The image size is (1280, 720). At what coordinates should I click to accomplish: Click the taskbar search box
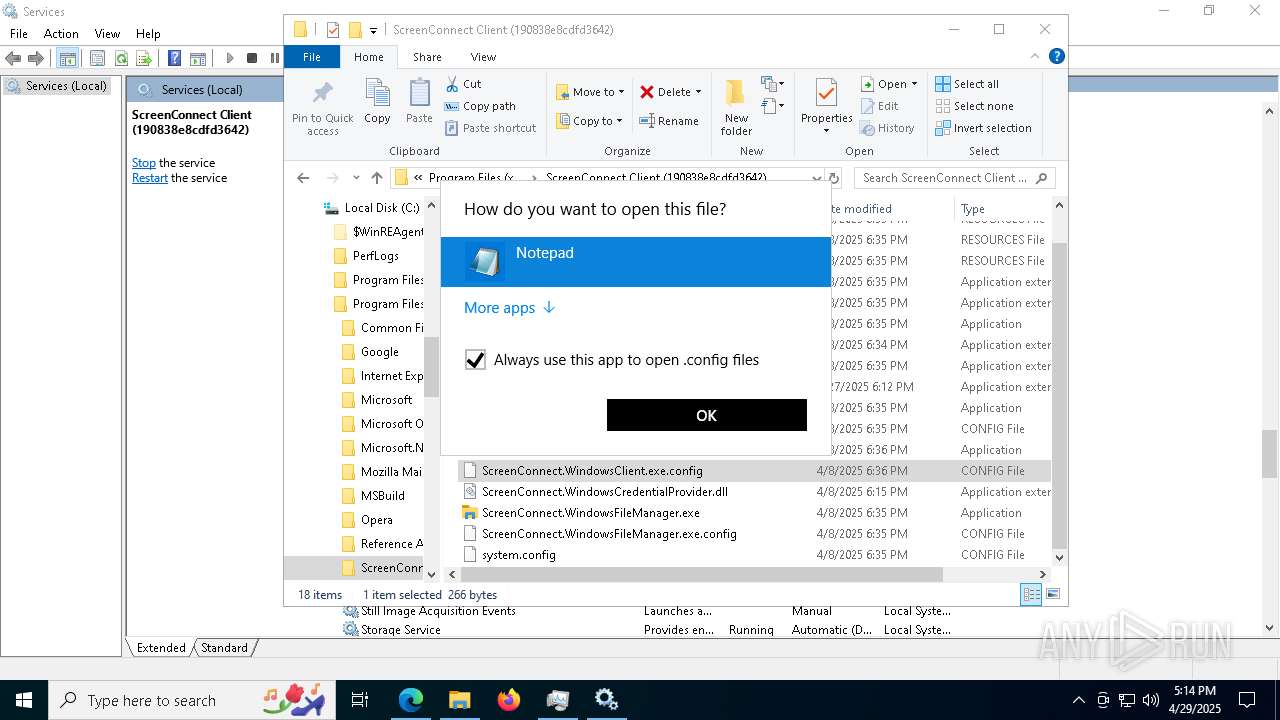pos(191,700)
